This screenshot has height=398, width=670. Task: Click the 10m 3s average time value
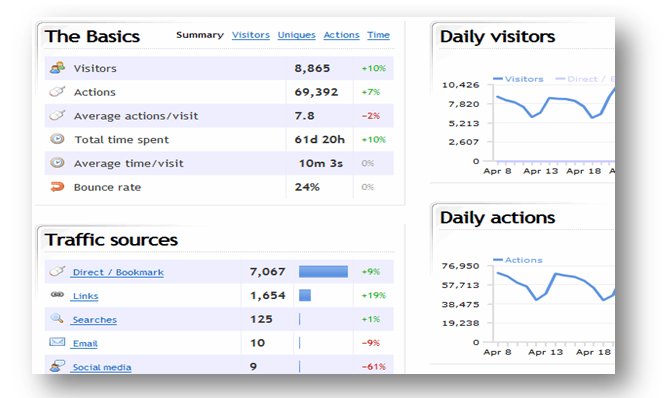[x=321, y=163]
